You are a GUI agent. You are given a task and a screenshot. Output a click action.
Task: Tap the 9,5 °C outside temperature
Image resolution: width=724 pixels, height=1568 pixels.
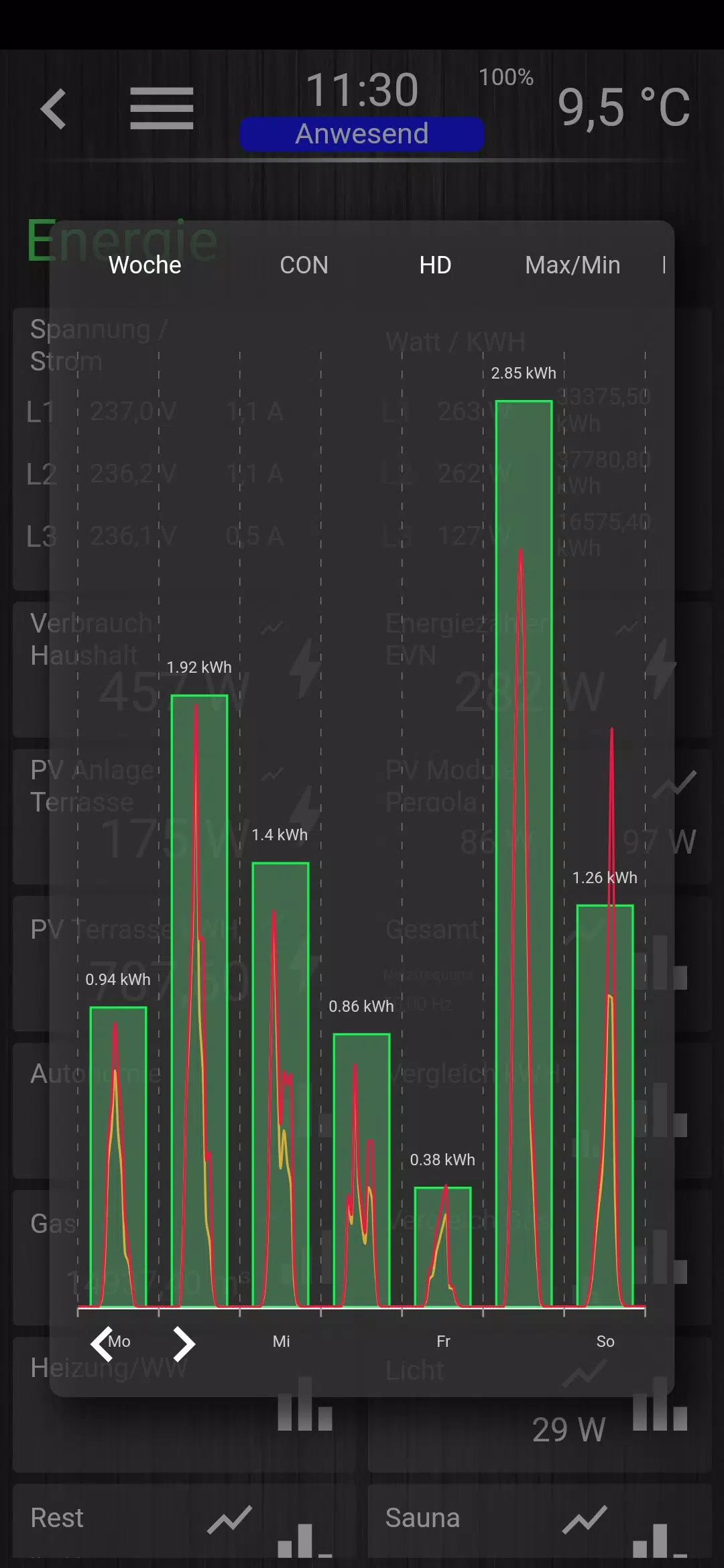point(623,107)
